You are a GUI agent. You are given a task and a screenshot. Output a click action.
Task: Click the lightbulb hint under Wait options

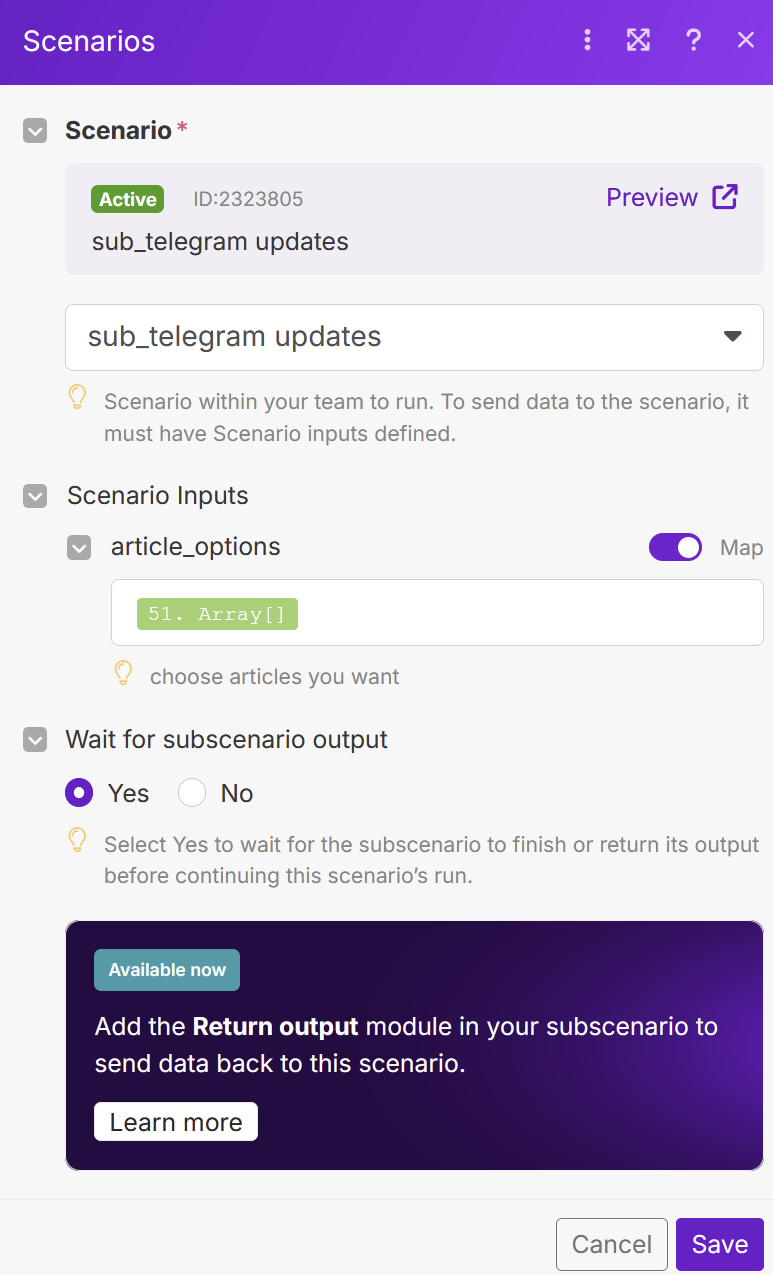[x=77, y=841]
